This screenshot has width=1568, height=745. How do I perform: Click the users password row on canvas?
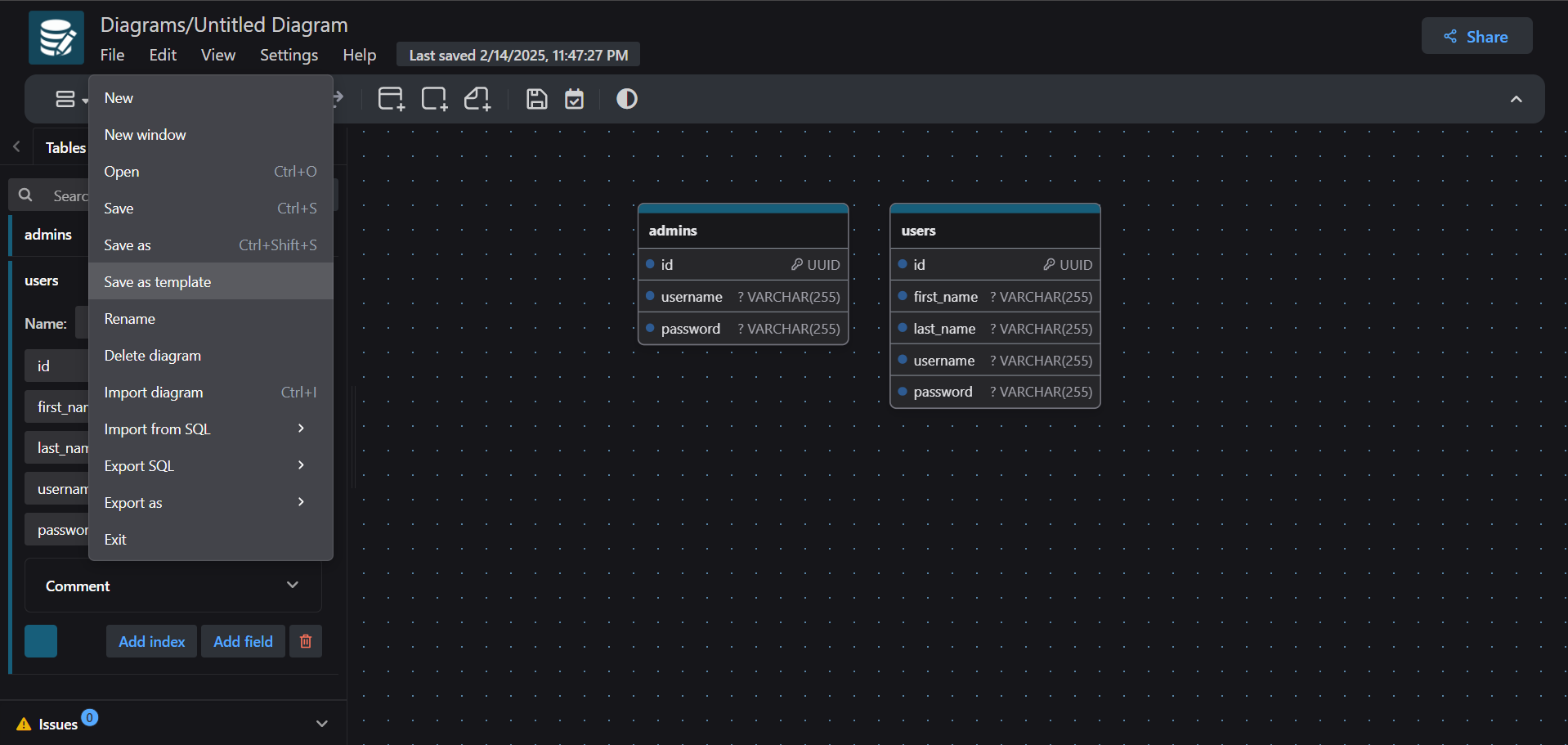click(x=995, y=392)
